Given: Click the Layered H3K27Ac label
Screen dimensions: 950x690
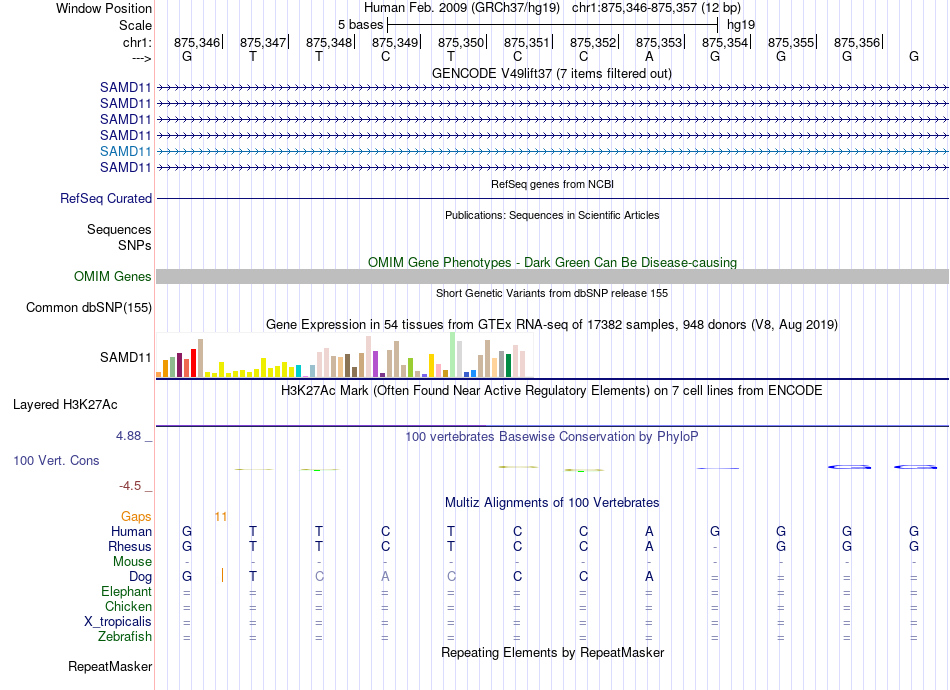Looking at the screenshot, I should point(65,405).
